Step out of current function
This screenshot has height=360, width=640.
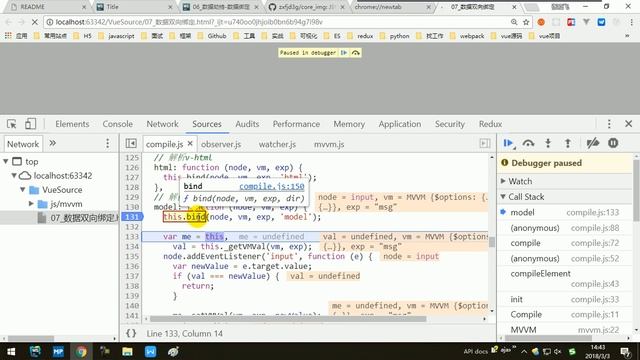click(568, 143)
